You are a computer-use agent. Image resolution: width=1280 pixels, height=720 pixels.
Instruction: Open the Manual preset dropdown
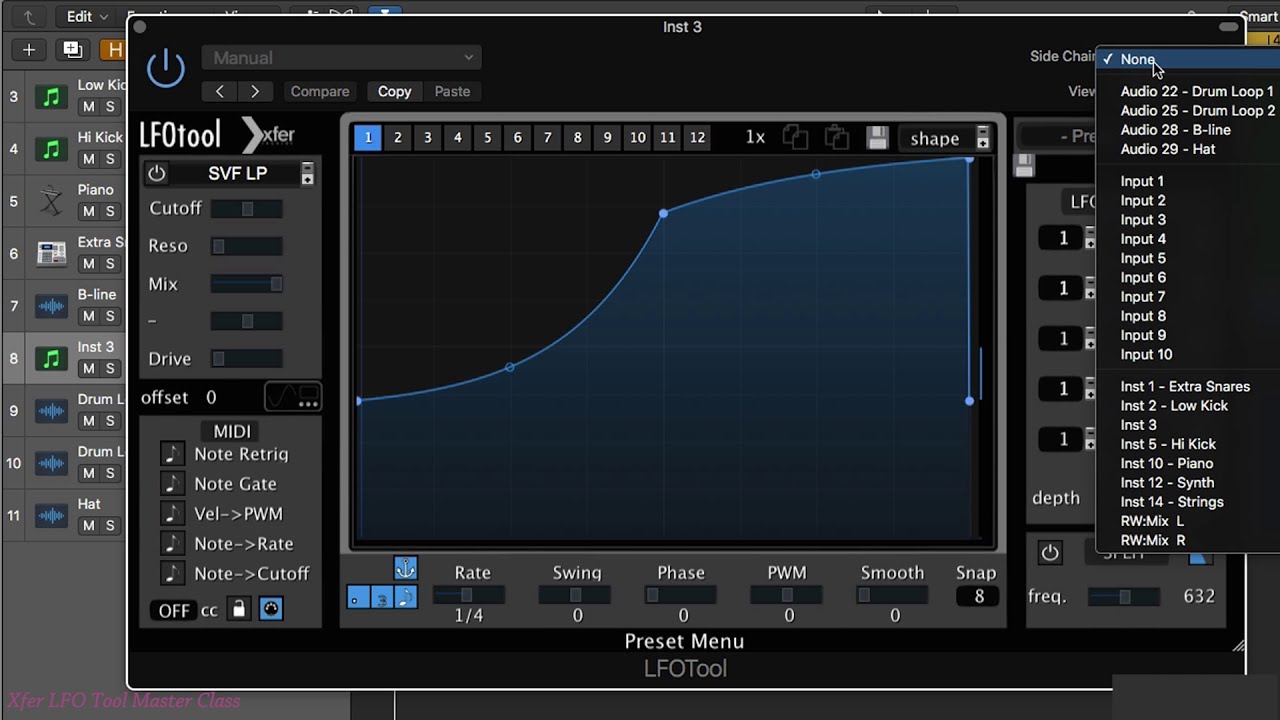342,58
